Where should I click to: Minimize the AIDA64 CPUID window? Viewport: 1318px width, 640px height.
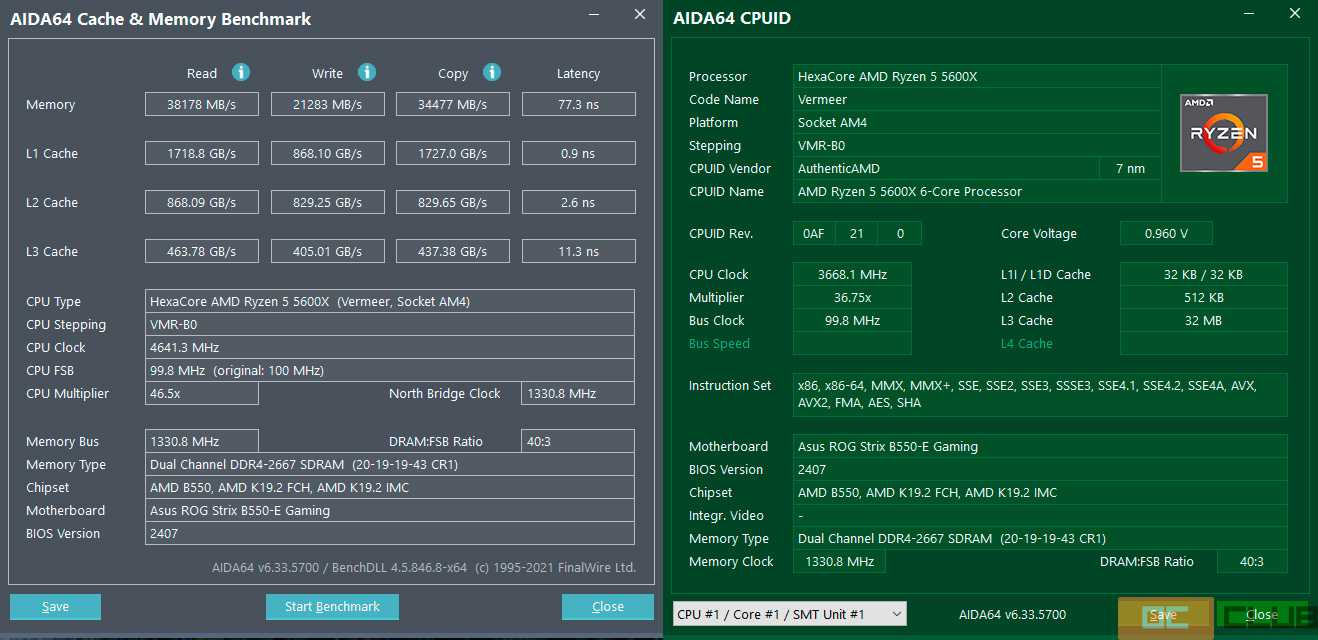[1248, 14]
